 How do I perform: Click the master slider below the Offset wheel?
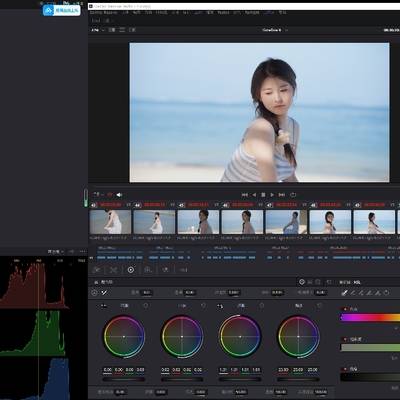coord(298,379)
